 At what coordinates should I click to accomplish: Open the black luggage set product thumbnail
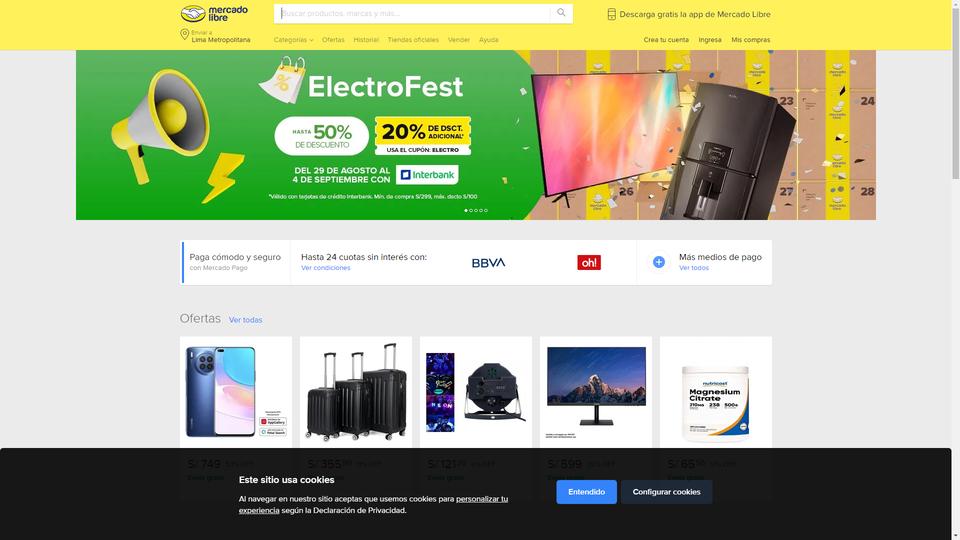(356, 392)
